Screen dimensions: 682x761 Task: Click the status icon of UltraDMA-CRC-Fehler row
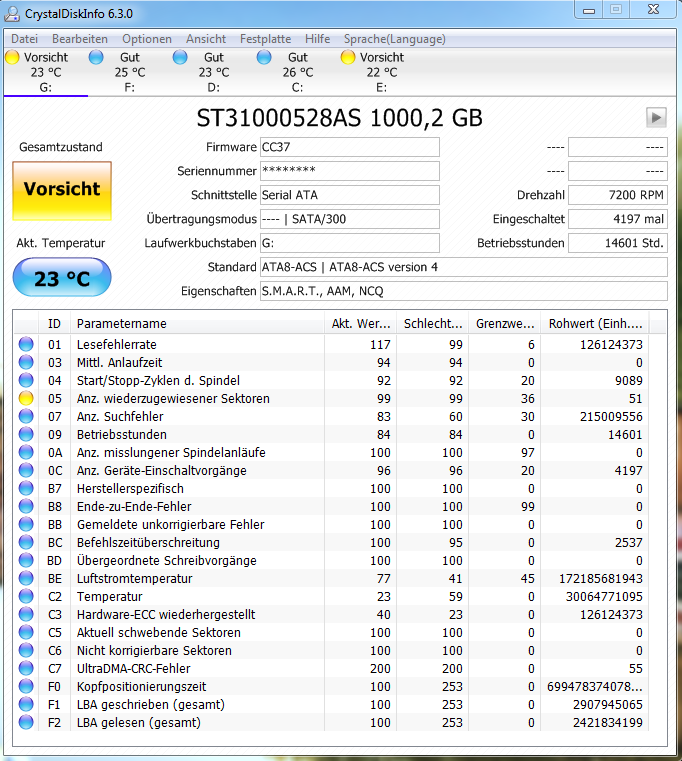26,668
